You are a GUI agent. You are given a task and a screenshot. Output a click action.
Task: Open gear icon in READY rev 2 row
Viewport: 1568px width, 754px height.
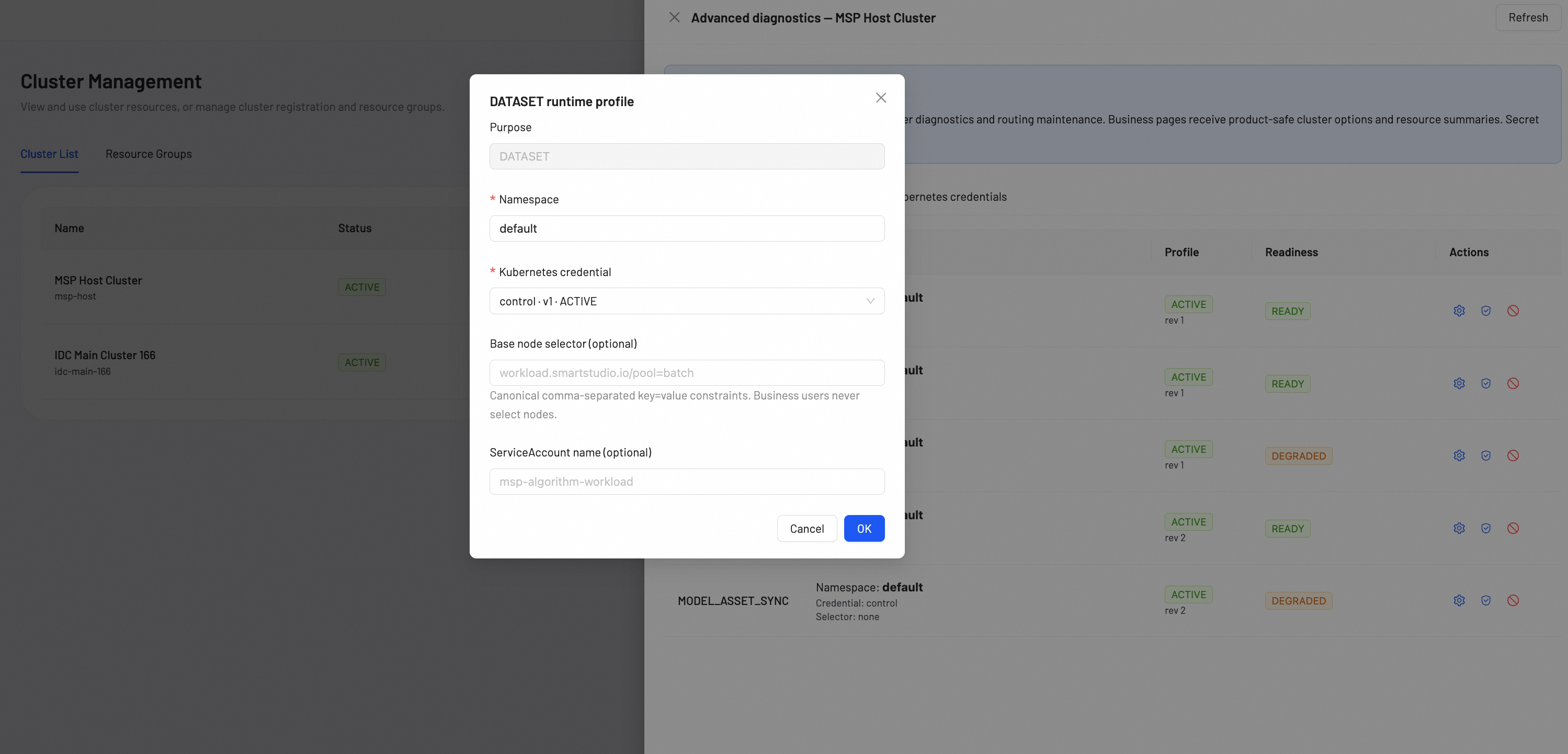pyautogui.click(x=1459, y=528)
